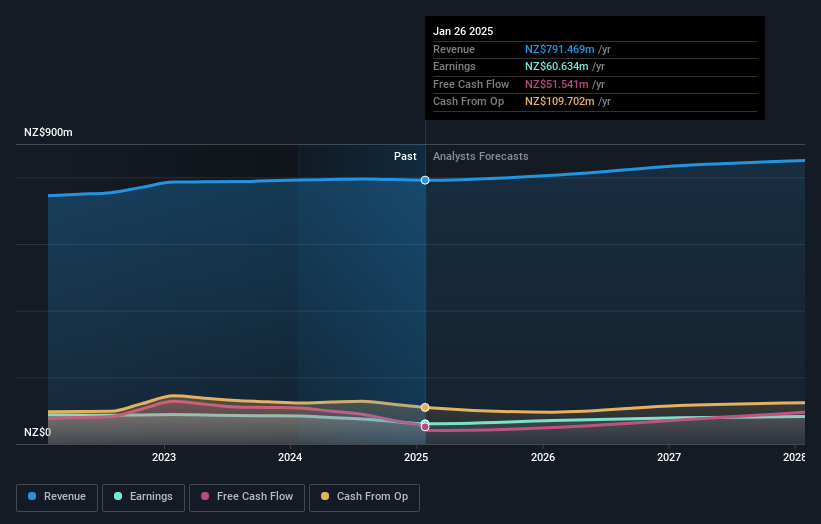
Task: Click the Cash From Op orange data point marker
Action: click(425, 407)
